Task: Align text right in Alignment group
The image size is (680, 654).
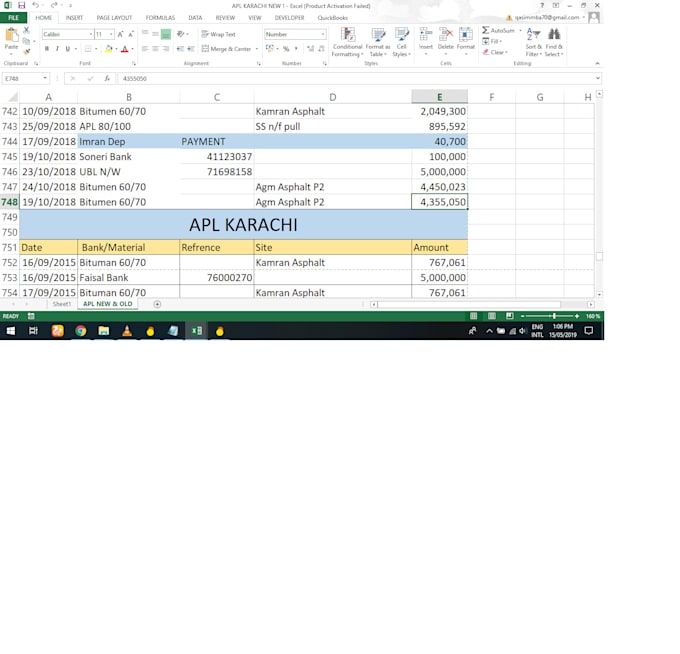Action: (166, 49)
